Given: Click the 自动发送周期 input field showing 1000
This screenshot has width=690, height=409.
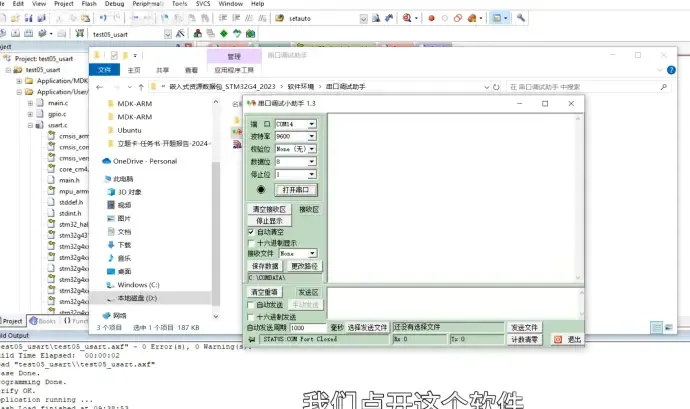Looking at the screenshot, I should tap(306, 328).
